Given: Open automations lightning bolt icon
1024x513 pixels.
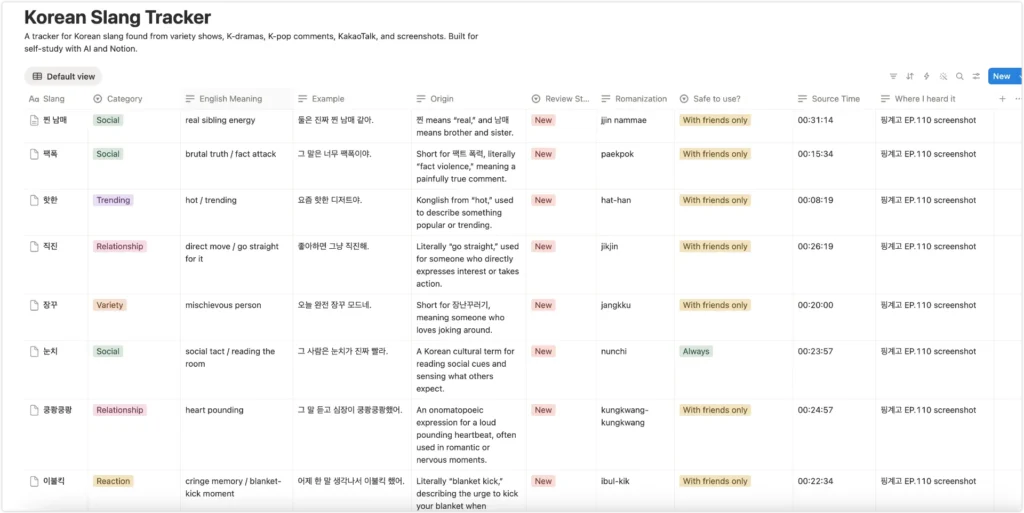Looking at the screenshot, I should pyautogui.click(x=926, y=76).
